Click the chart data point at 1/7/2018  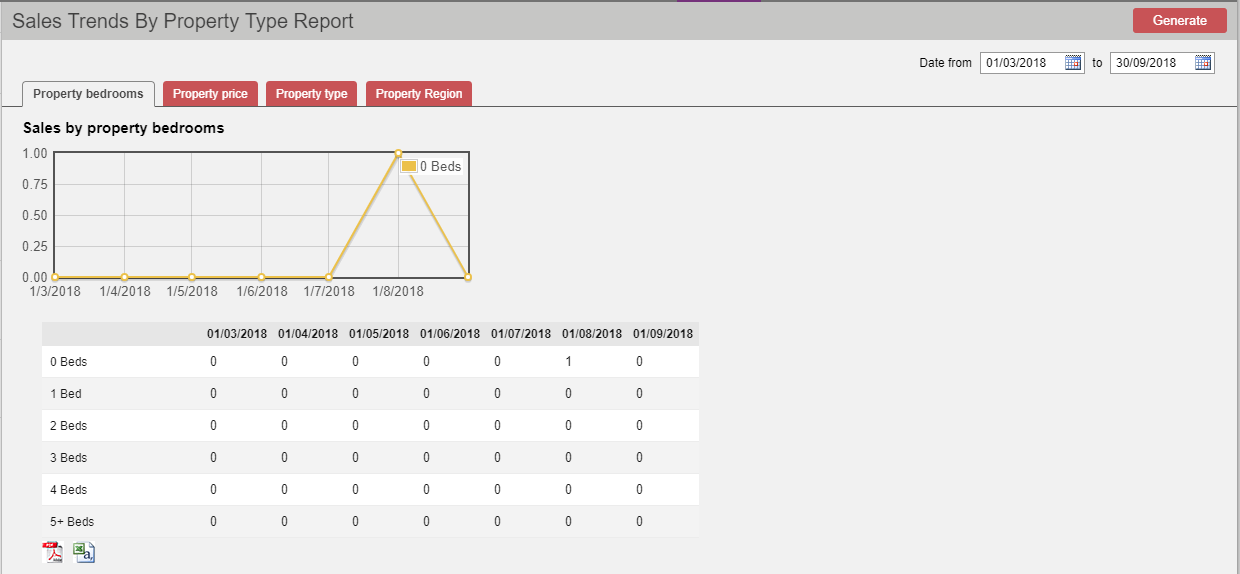tap(329, 277)
